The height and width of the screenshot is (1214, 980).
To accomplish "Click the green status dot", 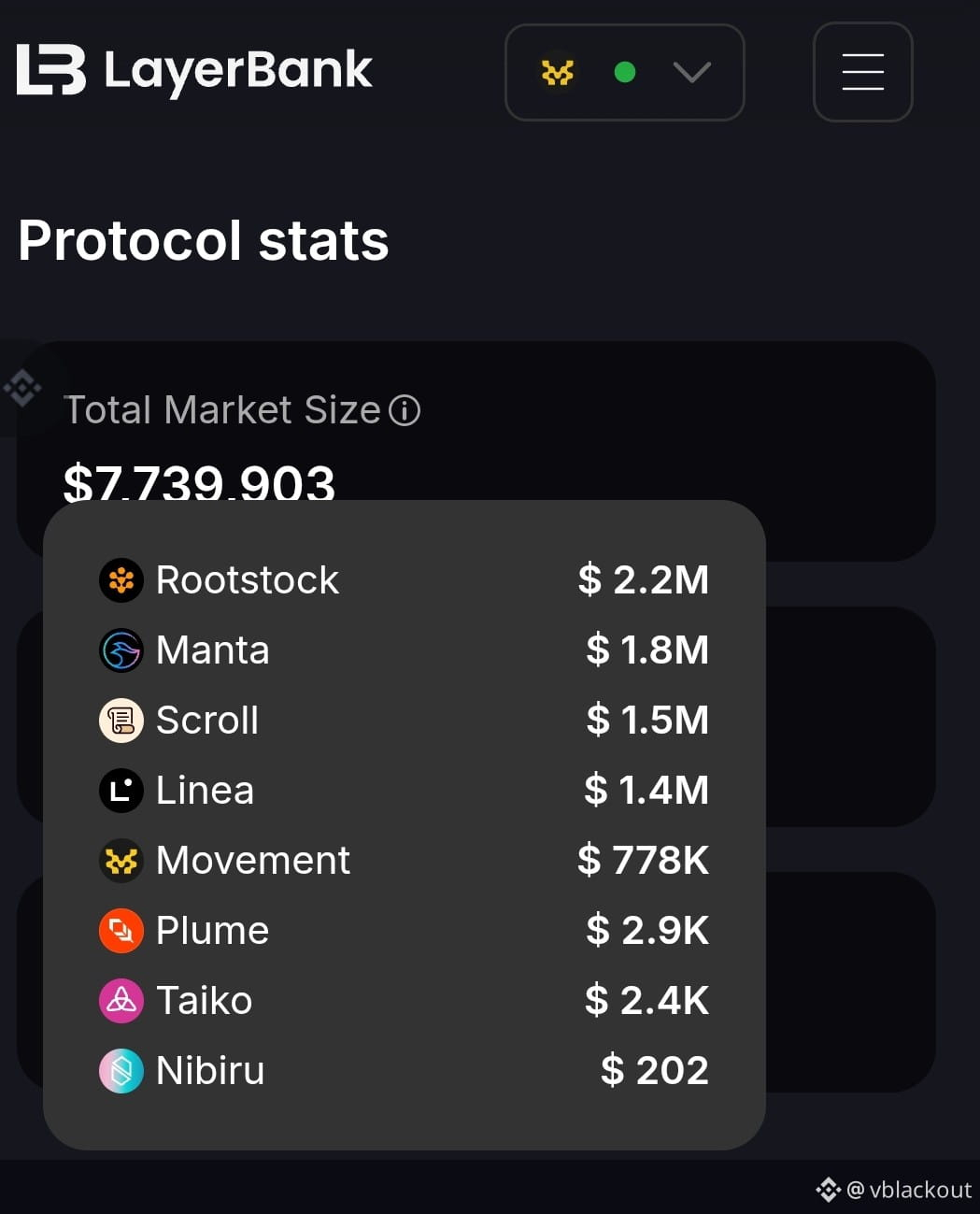I will point(625,72).
